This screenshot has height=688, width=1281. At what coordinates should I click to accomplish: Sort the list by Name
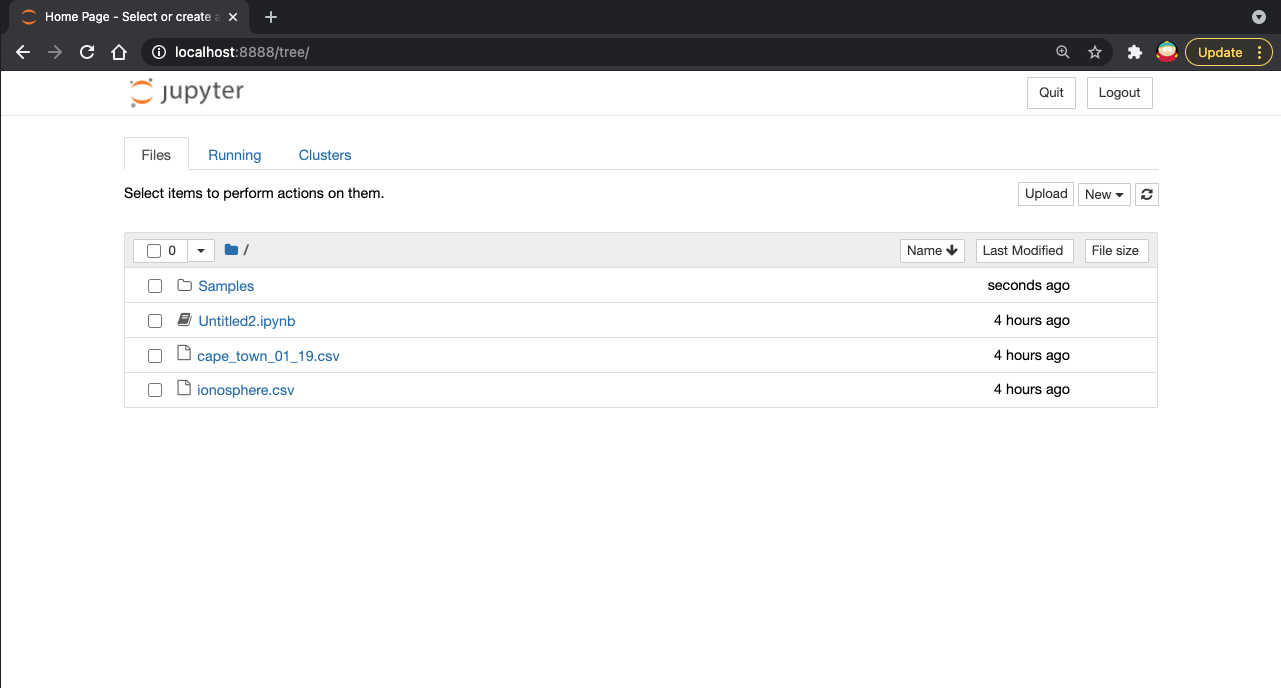pyautogui.click(x=932, y=251)
